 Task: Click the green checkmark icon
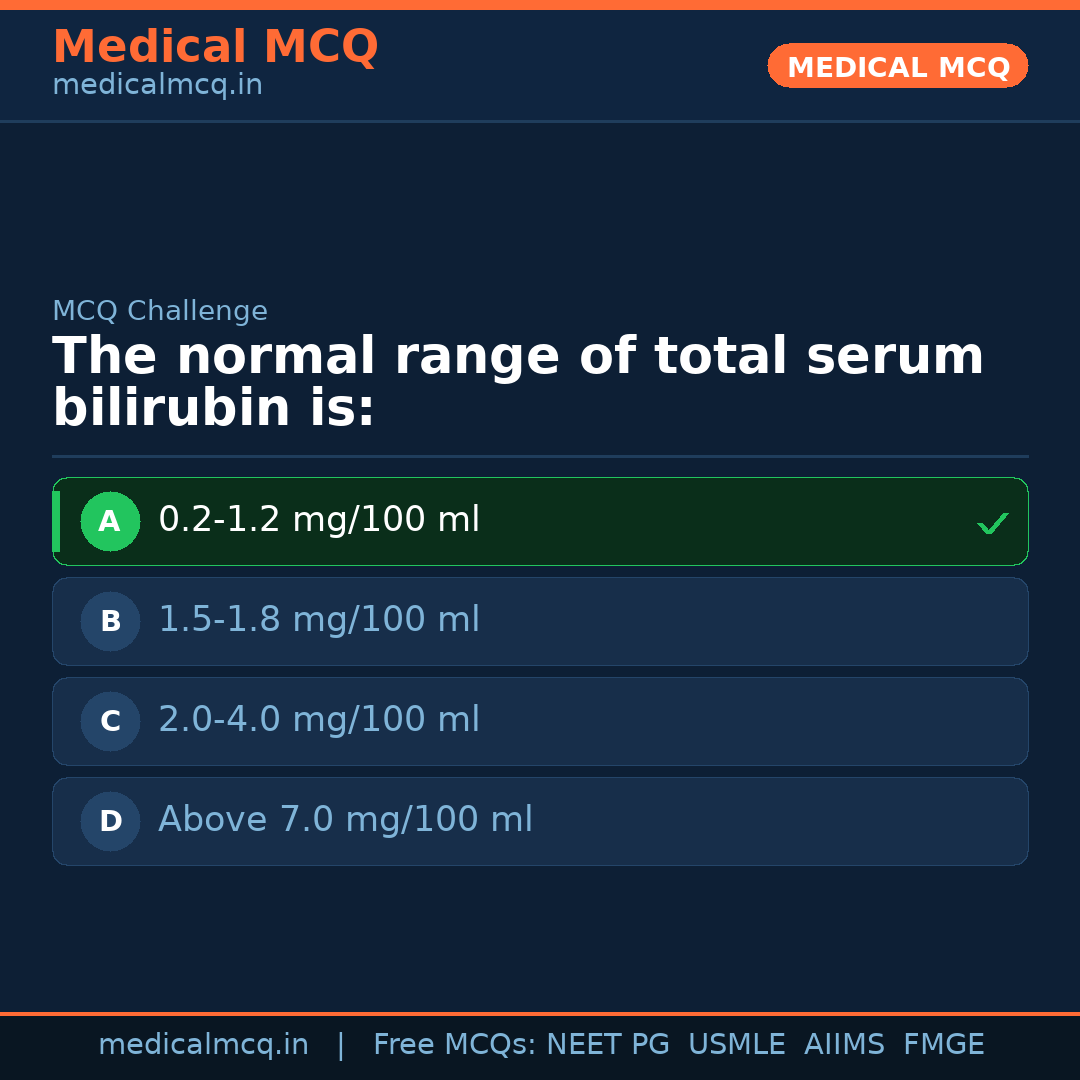(992, 523)
